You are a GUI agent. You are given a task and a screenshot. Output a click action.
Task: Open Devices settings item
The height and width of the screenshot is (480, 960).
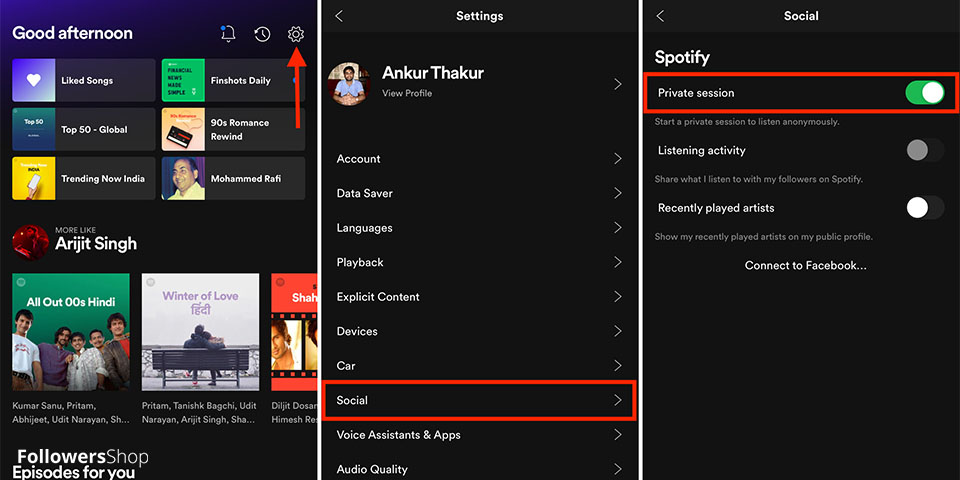click(x=479, y=331)
